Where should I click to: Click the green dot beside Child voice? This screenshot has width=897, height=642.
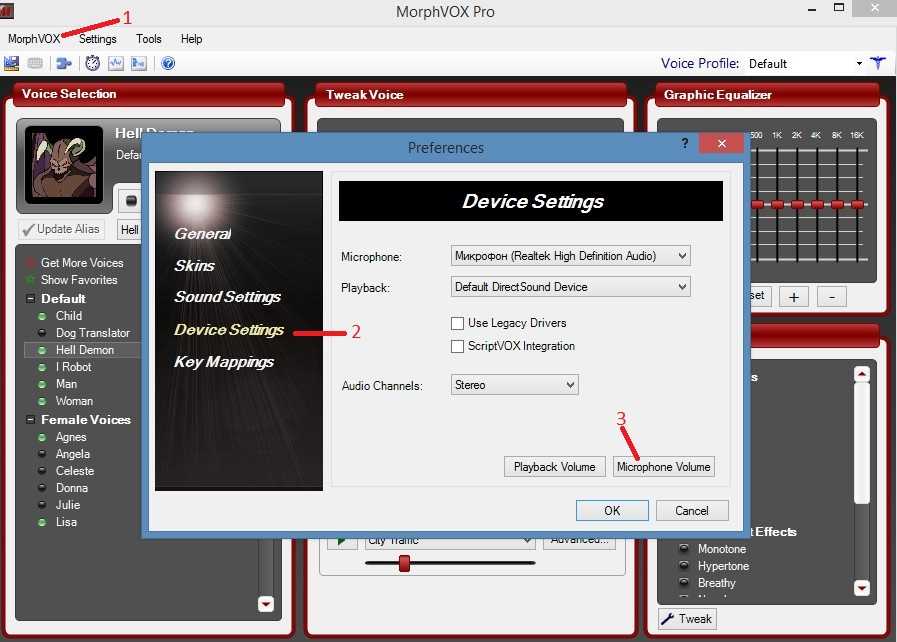(42, 316)
